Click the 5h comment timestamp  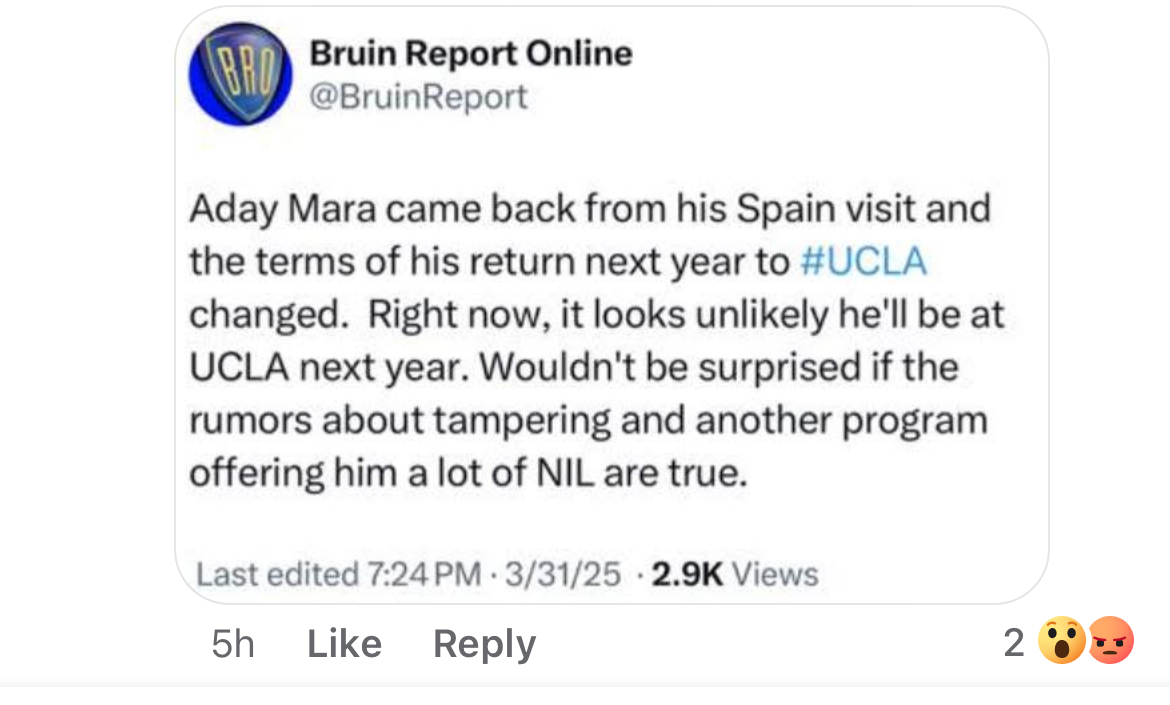233,644
